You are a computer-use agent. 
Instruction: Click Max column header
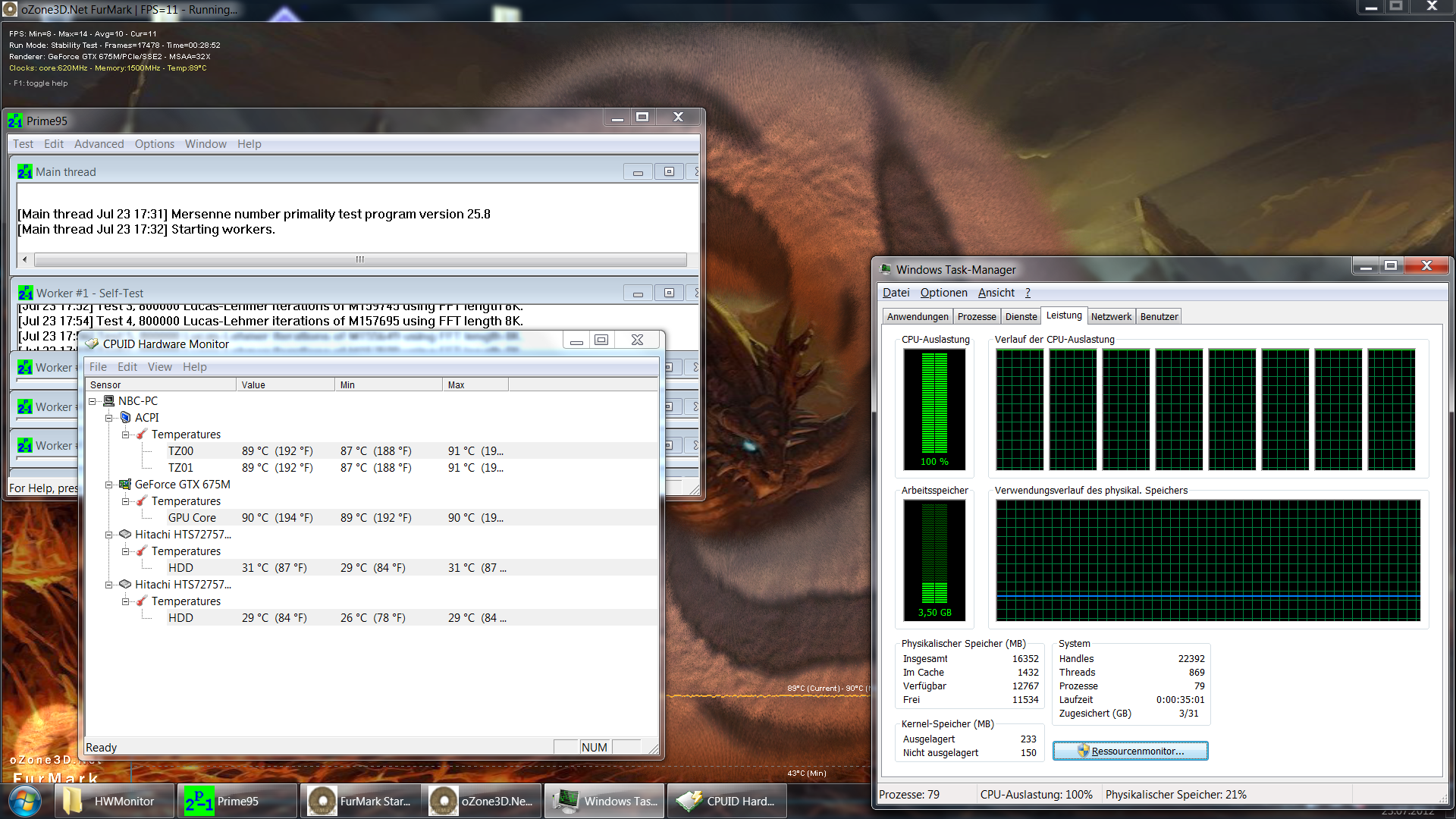click(x=475, y=385)
